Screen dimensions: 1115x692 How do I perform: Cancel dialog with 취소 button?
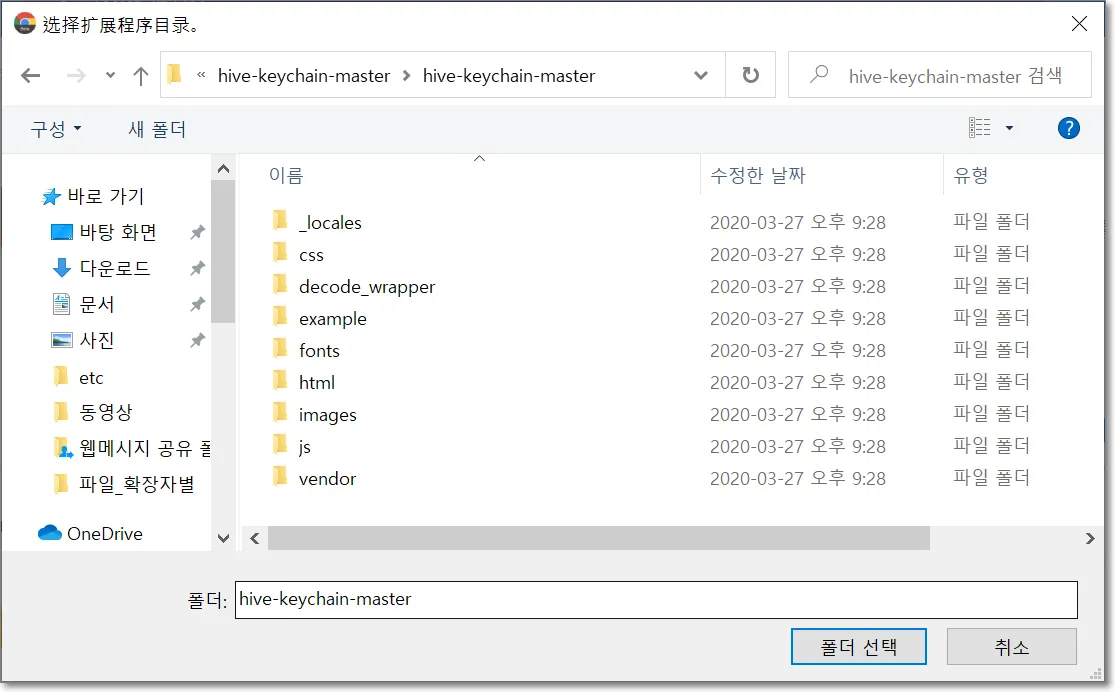coord(1011,646)
